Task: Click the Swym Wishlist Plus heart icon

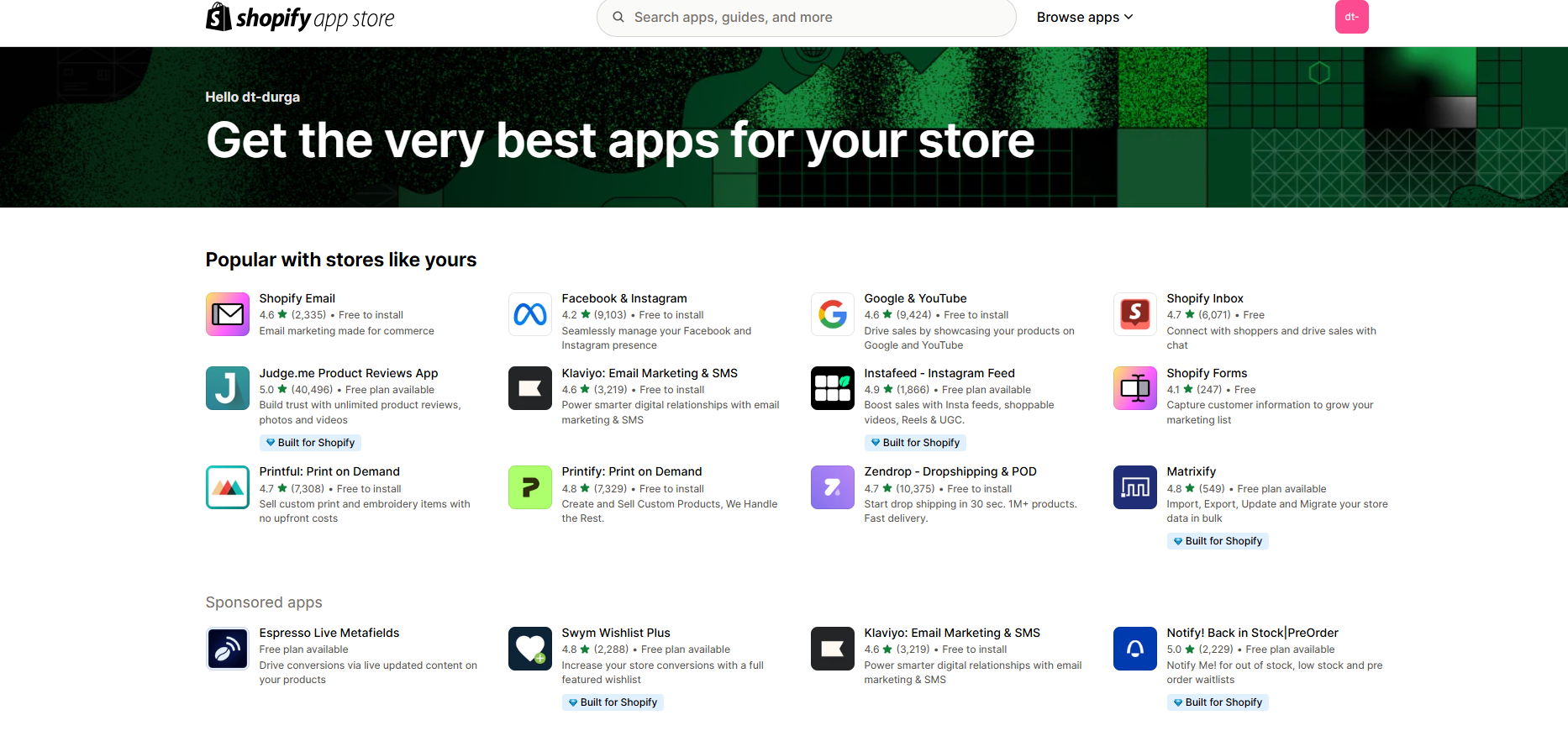Action: (529, 649)
